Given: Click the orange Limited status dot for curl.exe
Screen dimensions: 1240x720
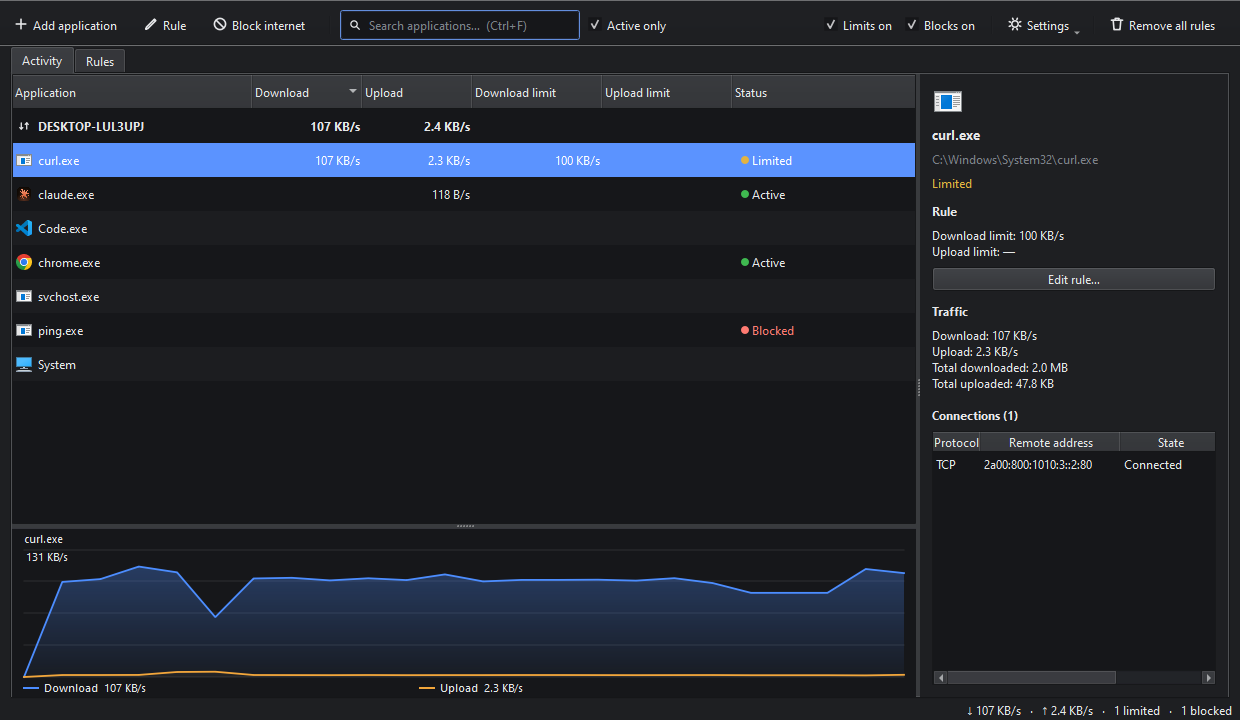Looking at the screenshot, I should pyautogui.click(x=744, y=160).
